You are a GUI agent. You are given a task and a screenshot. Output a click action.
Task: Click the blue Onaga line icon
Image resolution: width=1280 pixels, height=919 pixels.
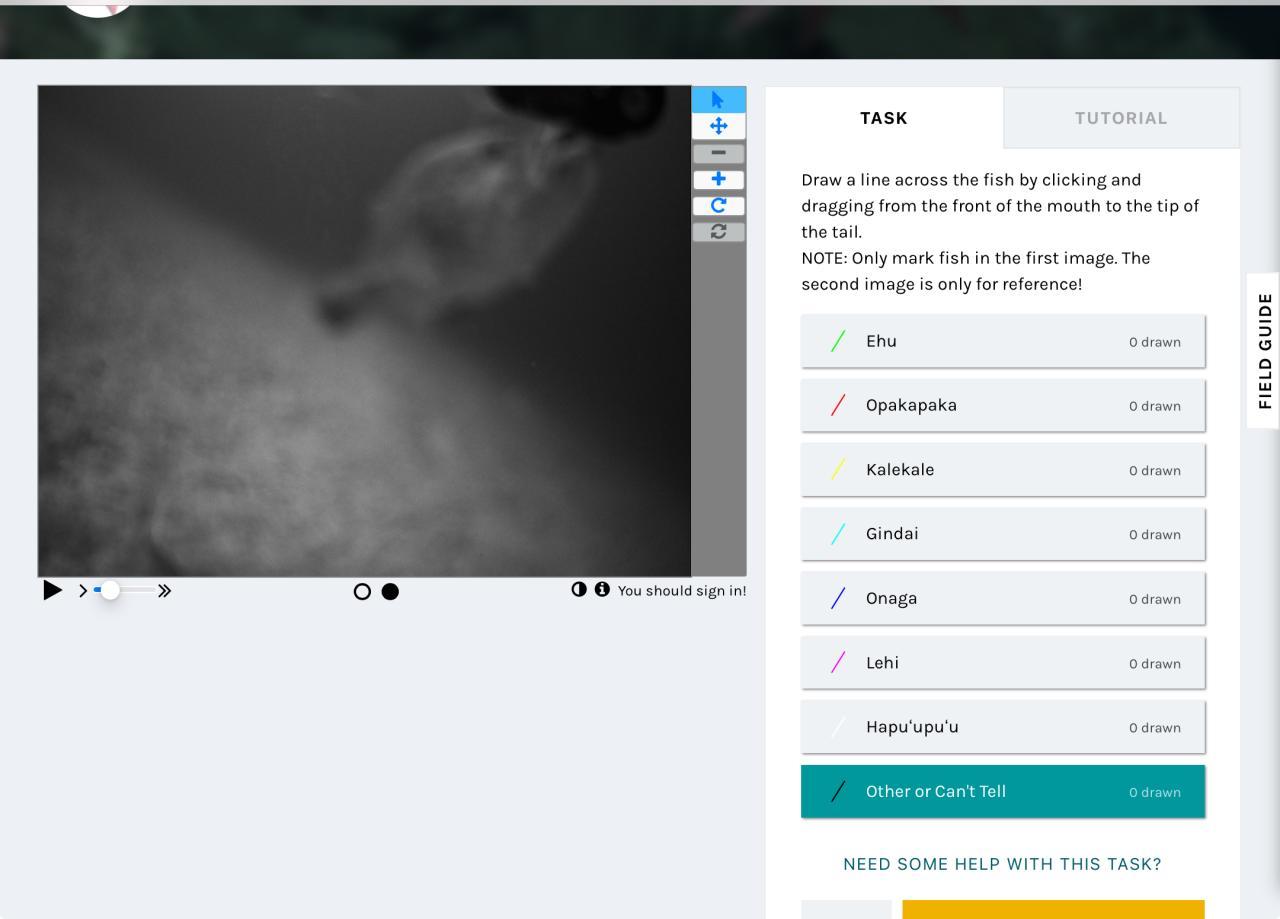tap(838, 598)
